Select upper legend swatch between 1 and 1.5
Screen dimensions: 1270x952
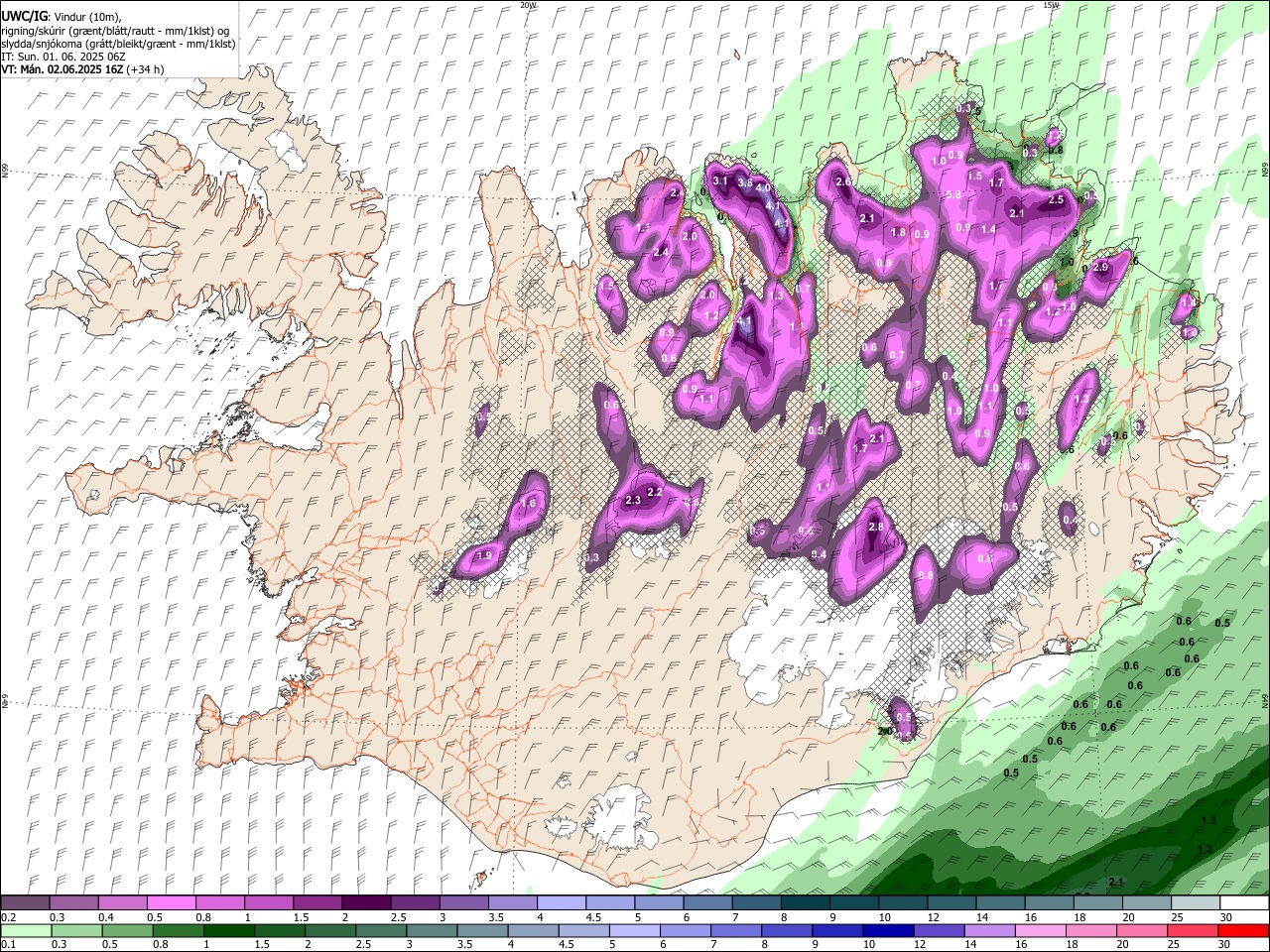(x=269, y=903)
